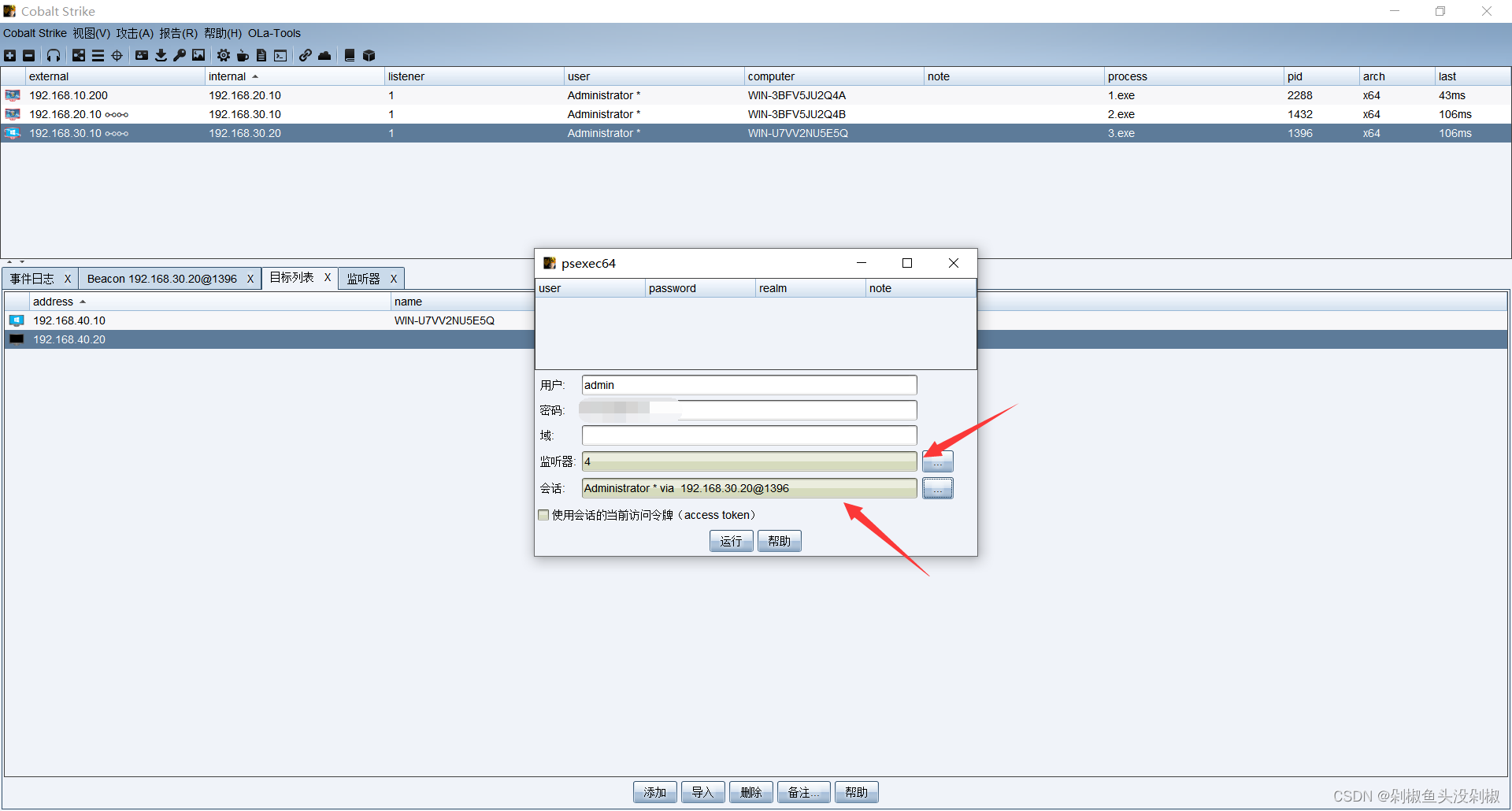Sort targets by address column header
Screen dimensions: 1512x811
(x=209, y=302)
